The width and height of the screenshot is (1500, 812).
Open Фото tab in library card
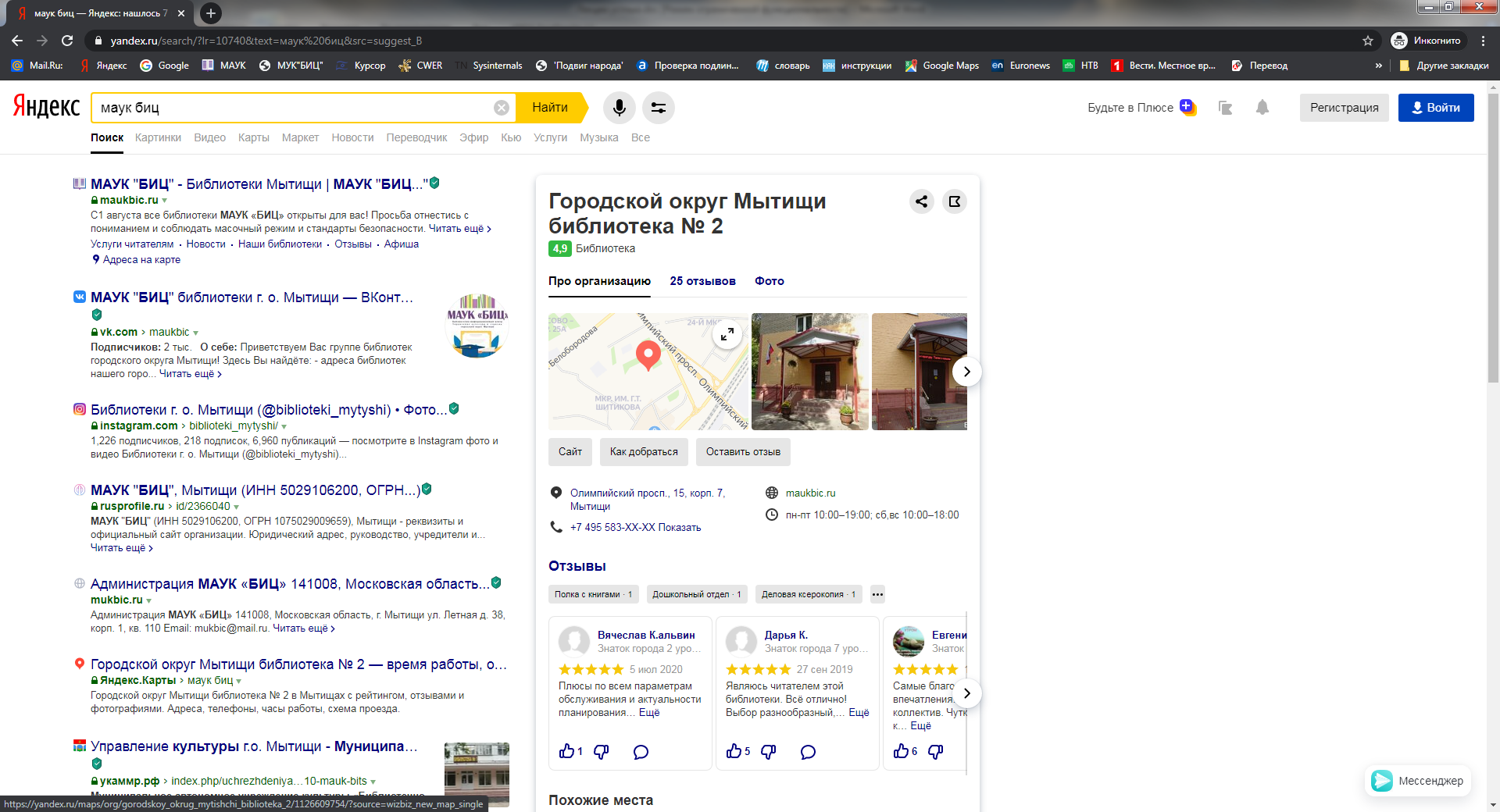pyautogui.click(x=770, y=281)
